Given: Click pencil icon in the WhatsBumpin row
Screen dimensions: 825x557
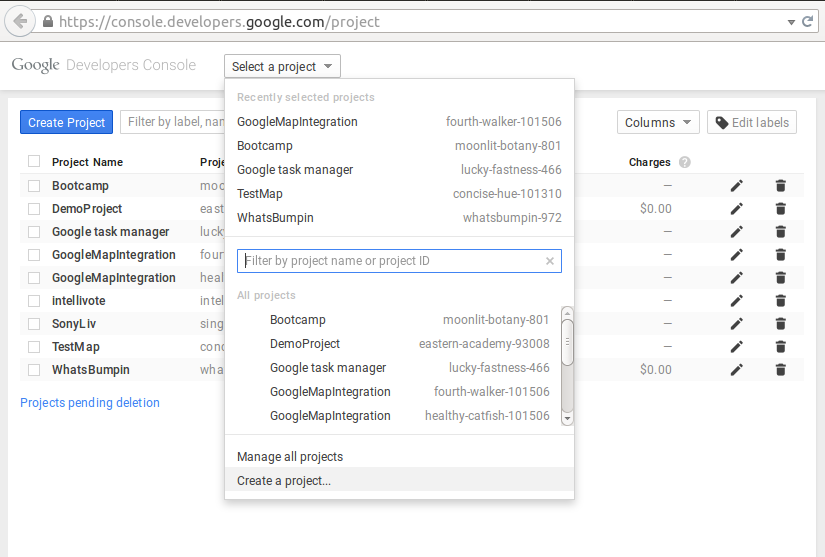Looking at the screenshot, I should 737,370.
